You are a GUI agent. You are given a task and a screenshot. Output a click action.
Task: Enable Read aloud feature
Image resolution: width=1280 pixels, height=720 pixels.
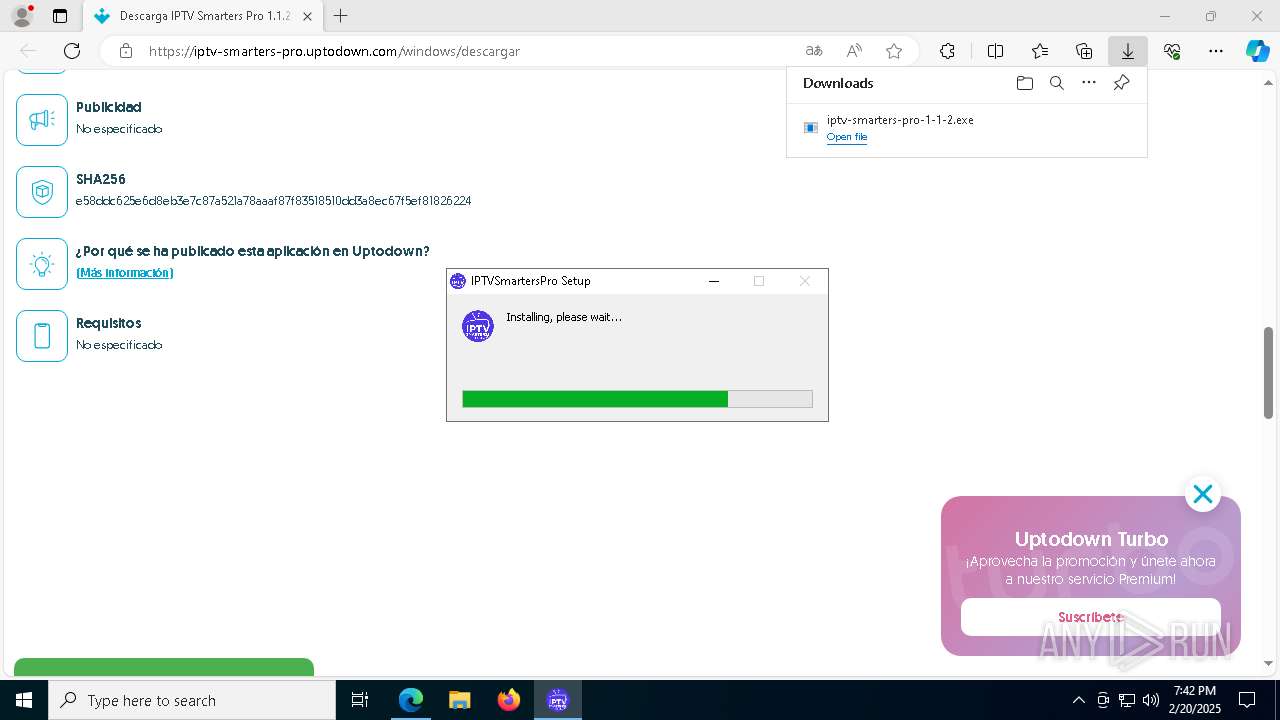(x=854, y=51)
